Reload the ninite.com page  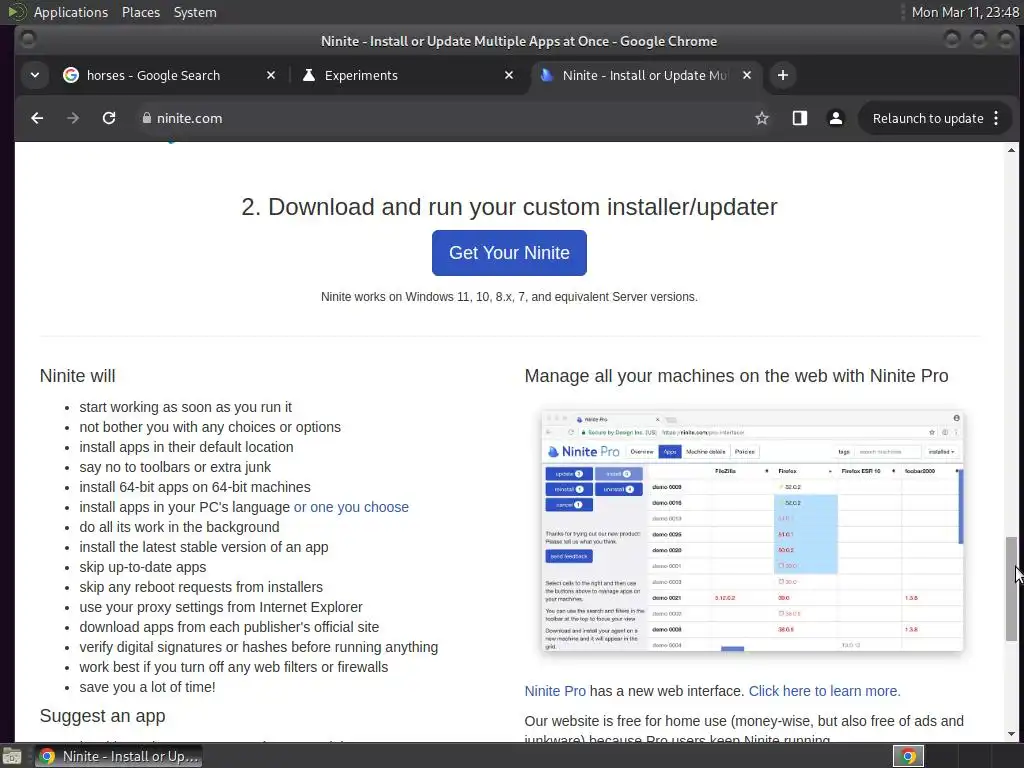pos(109,118)
